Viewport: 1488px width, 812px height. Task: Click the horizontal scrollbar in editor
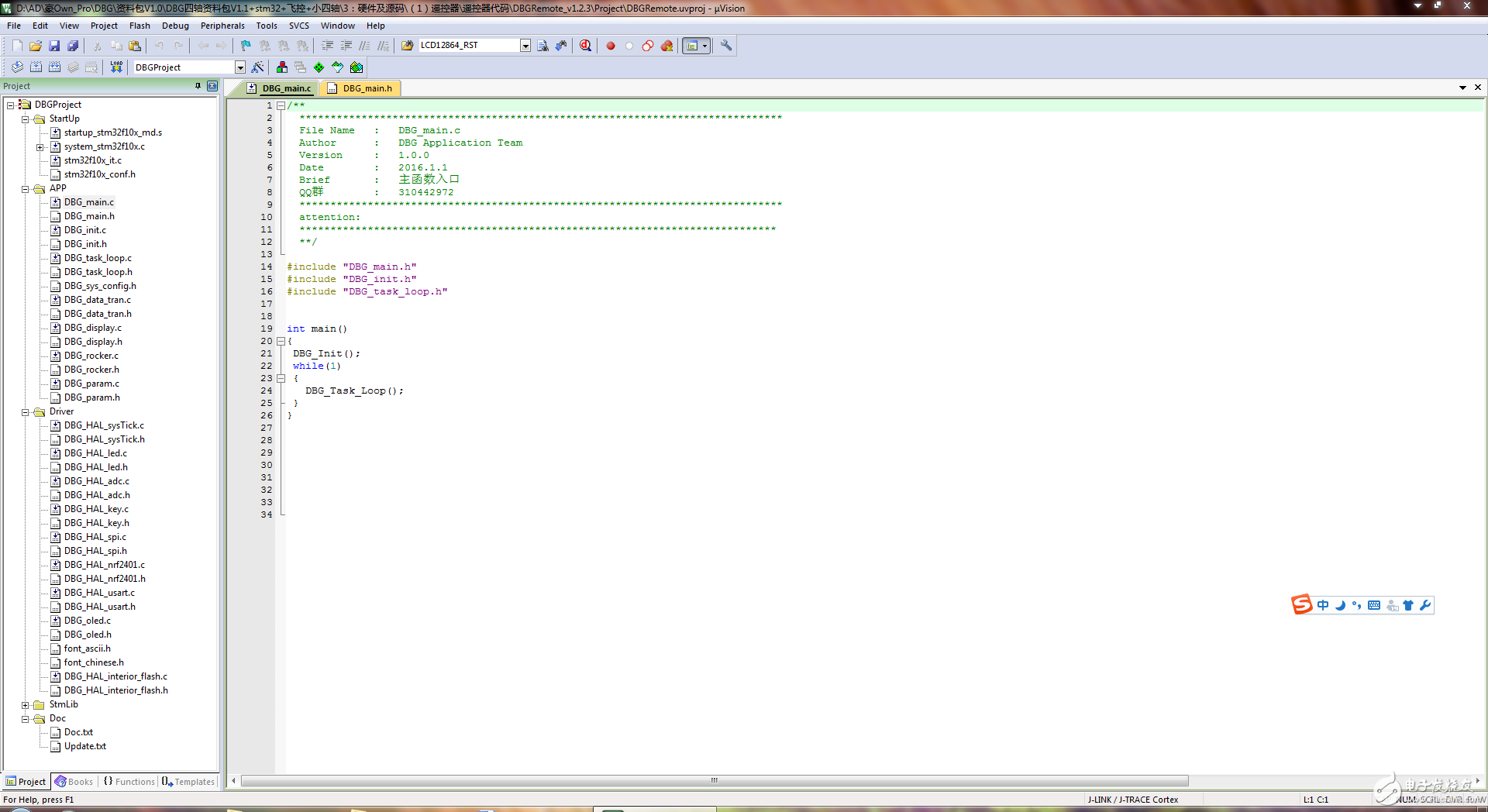713,781
